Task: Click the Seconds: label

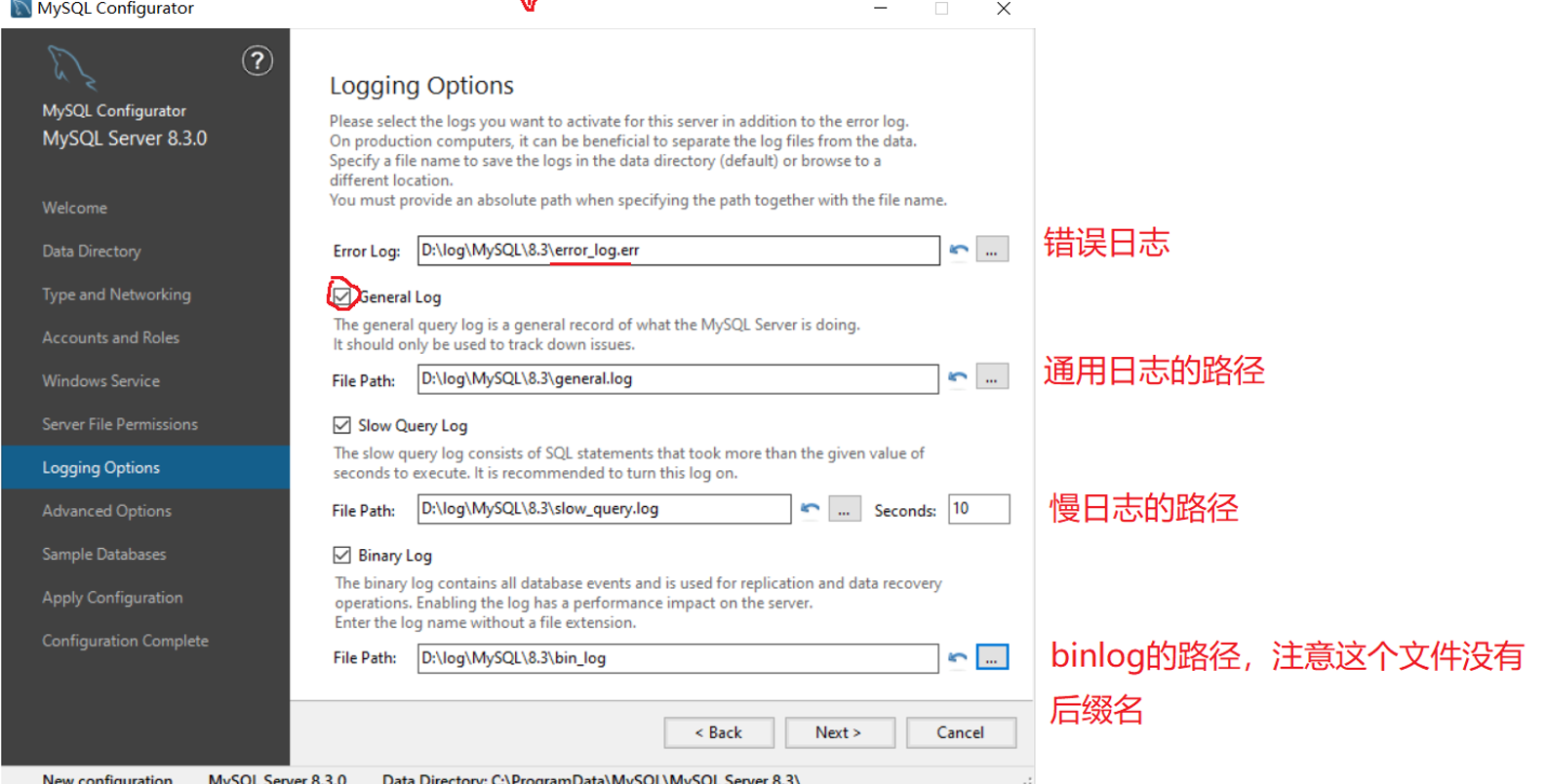Action: [x=904, y=510]
